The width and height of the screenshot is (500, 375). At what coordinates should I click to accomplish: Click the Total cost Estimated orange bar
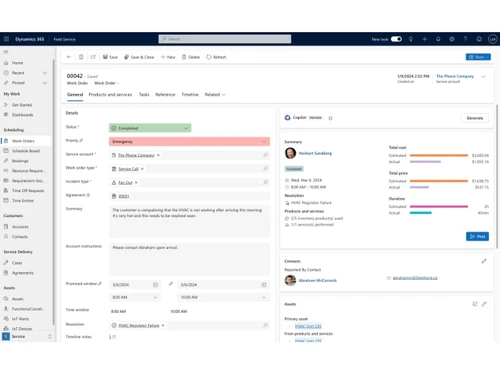point(439,155)
